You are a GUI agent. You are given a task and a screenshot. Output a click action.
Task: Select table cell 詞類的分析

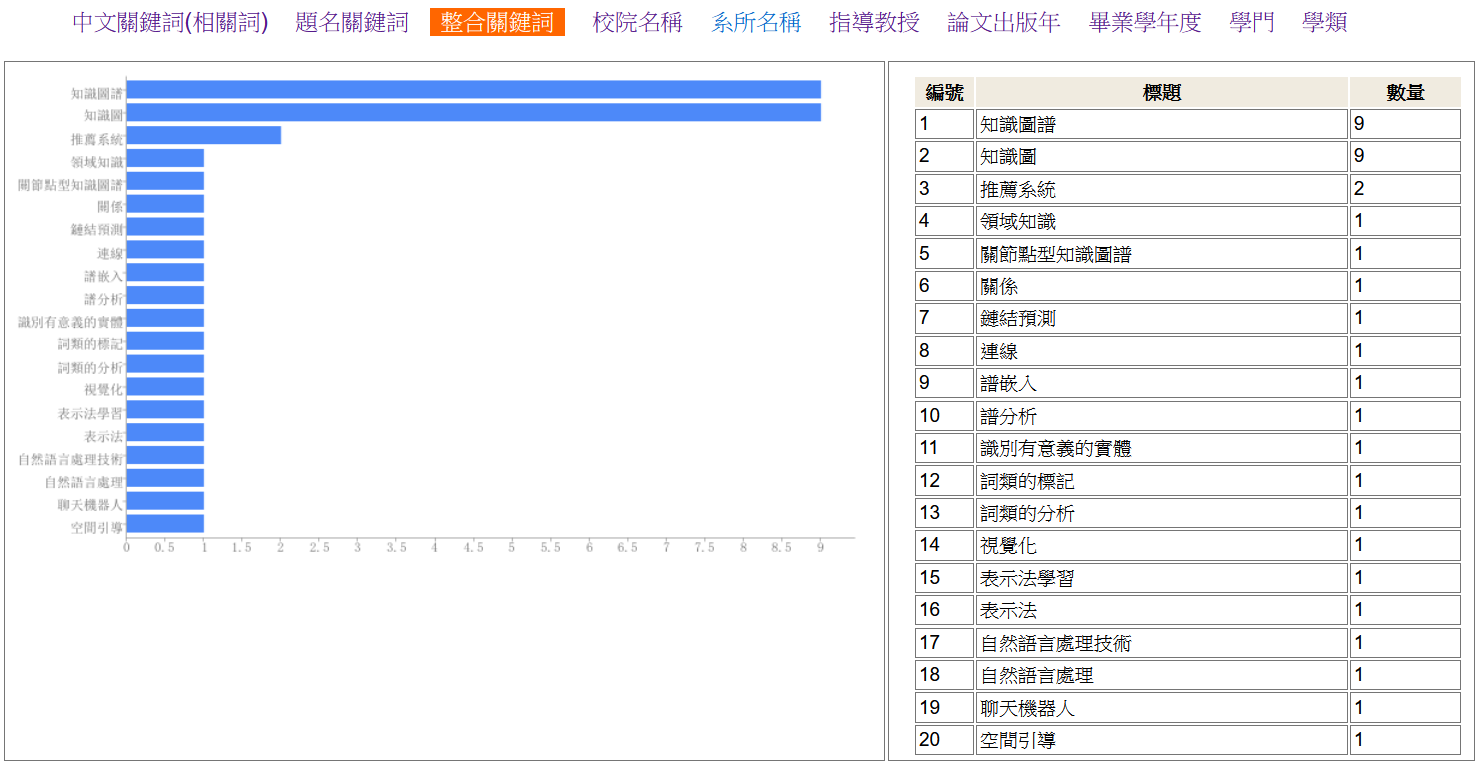point(1162,513)
